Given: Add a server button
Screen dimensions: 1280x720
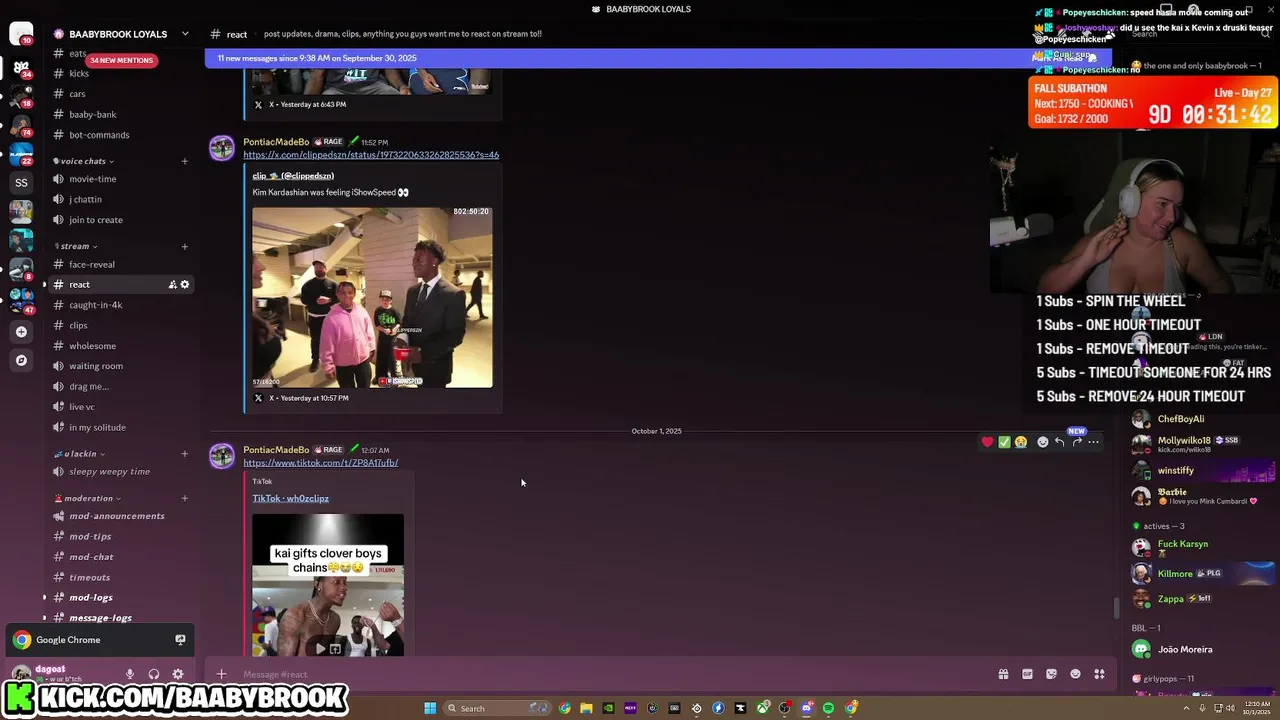Looking at the screenshot, I should click(21, 331).
